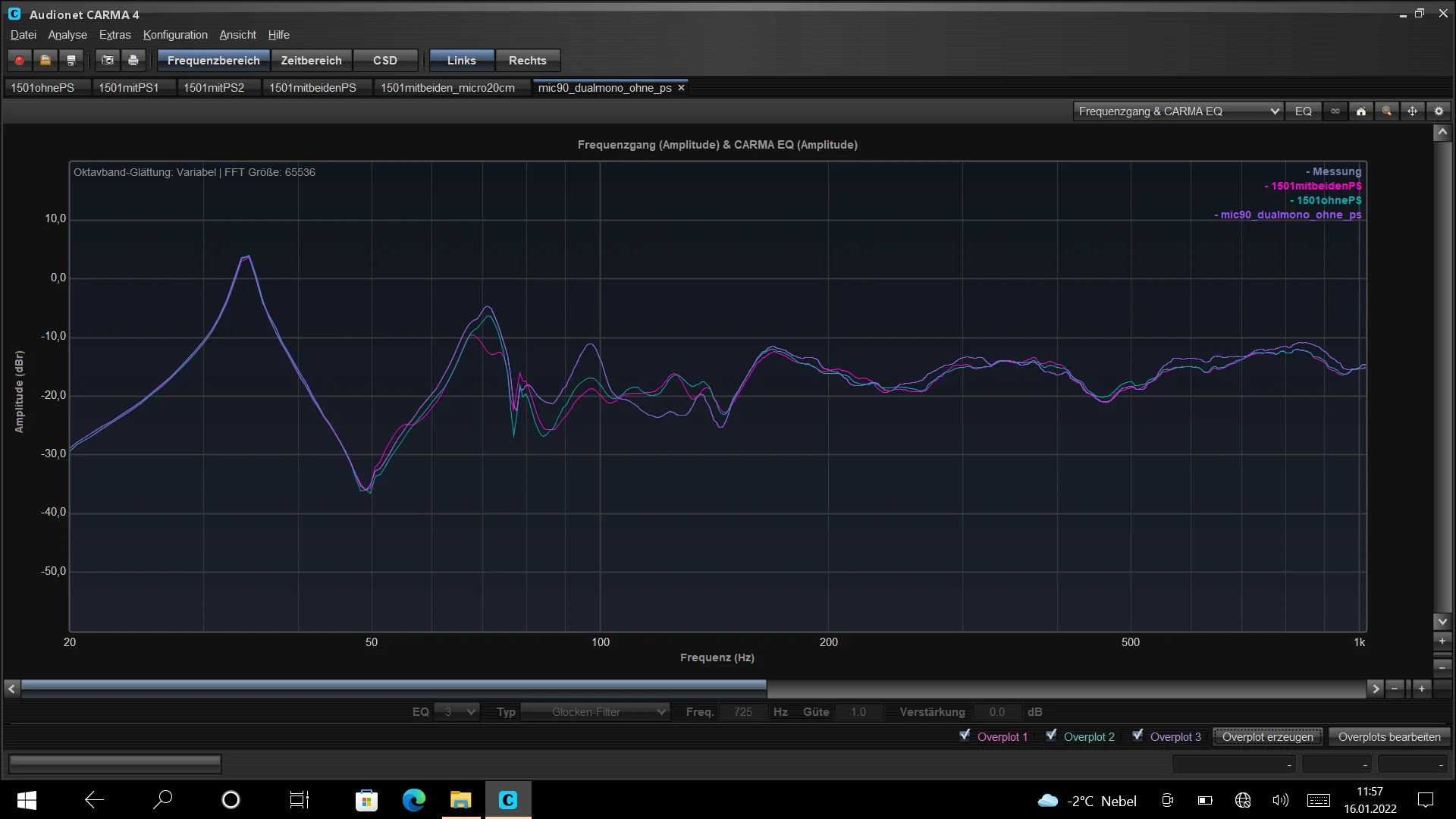Toggle Overplot 1 checkbox

(965, 735)
